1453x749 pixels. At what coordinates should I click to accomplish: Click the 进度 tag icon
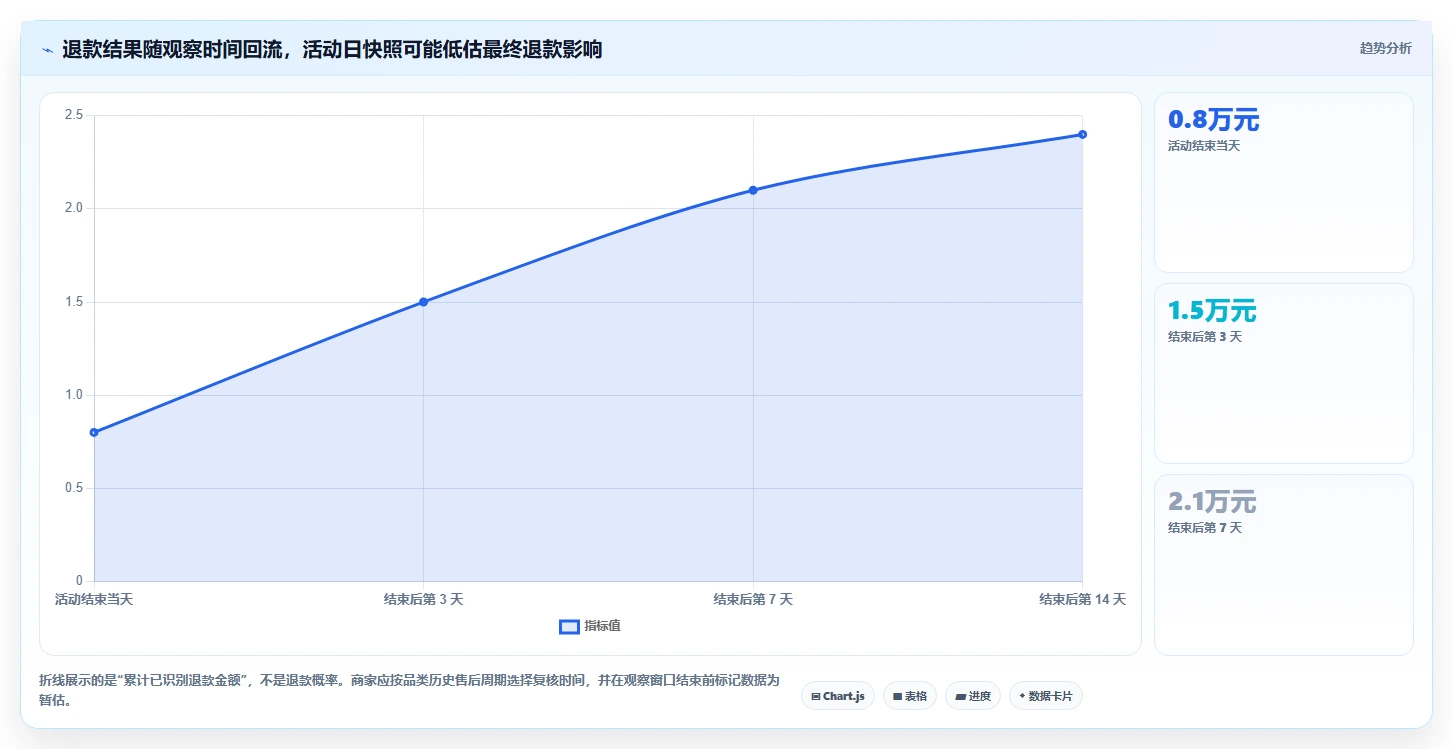pos(960,696)
